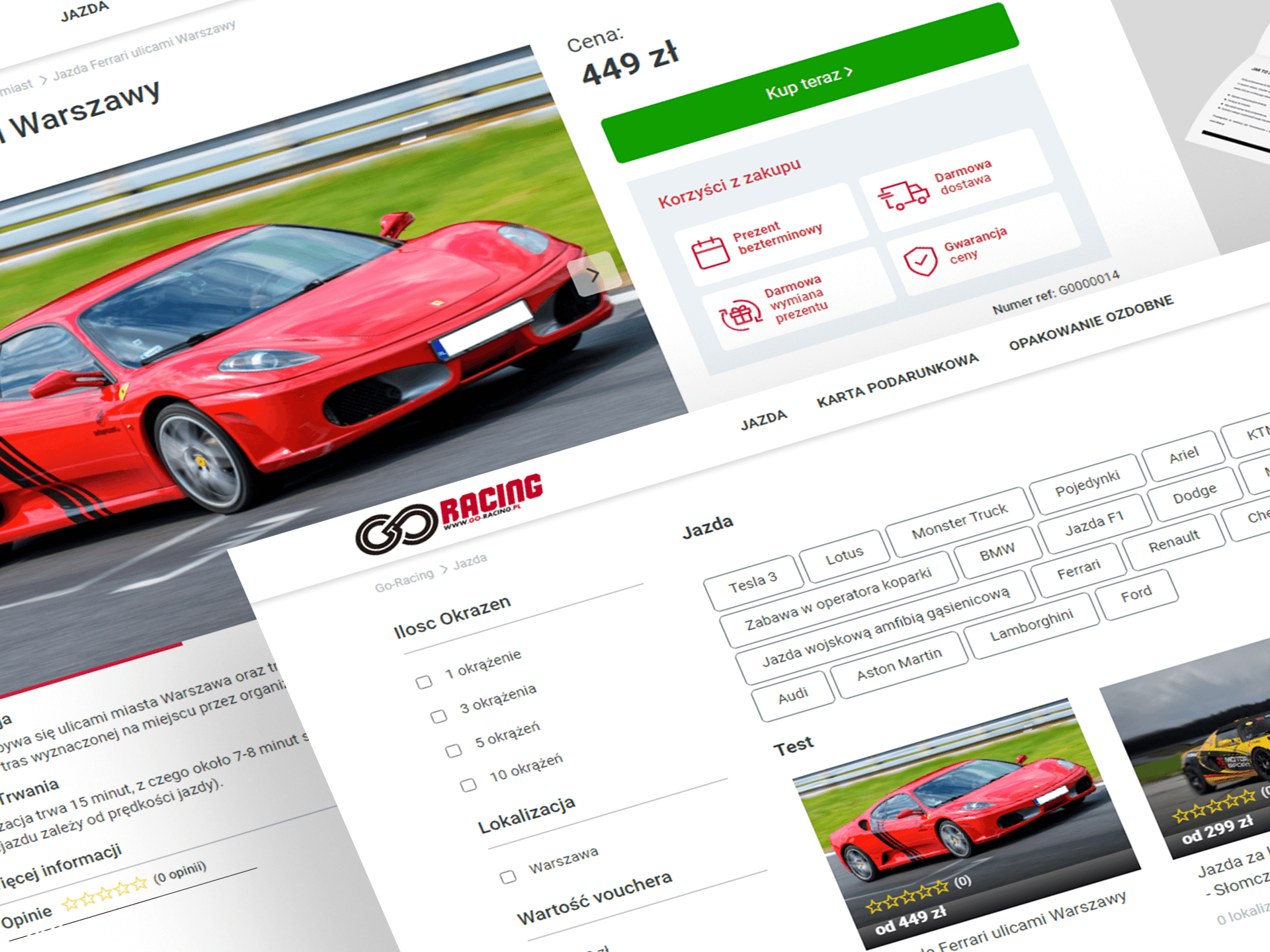
Task: Click the shield check icon beside Gwarancja ceny
Action: pyautogui.click(x=920, y=261)
